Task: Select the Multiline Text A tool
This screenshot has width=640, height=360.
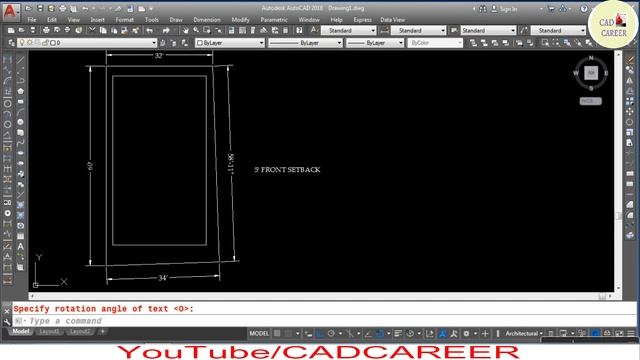Action: tap(20, 247)
